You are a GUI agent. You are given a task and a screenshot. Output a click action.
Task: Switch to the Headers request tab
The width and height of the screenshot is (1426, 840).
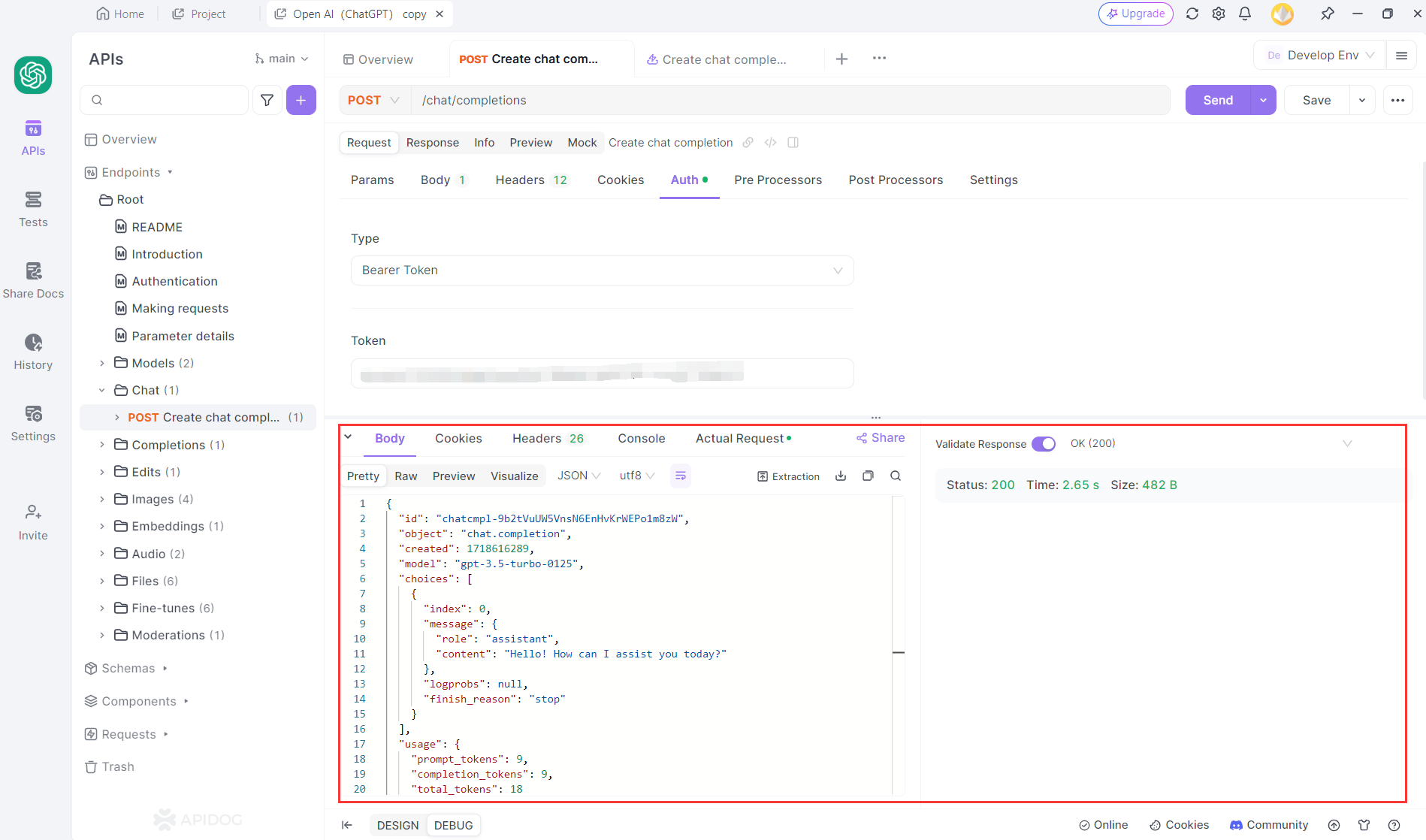pyautogui.click(x=530, y=180)
